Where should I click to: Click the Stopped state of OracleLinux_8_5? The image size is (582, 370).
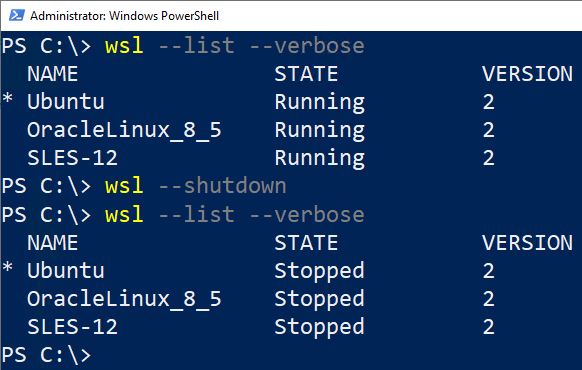[x=319, y=299]
